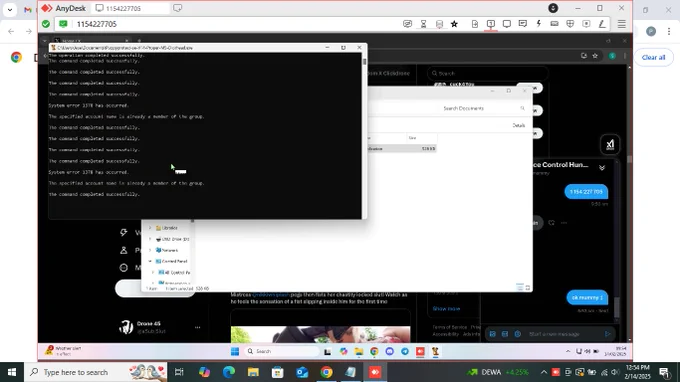Viewport: 680px width, 382px height.
Task: Expand the Libraries tree node
Action: pyautogui.click(x=150, y=228)
